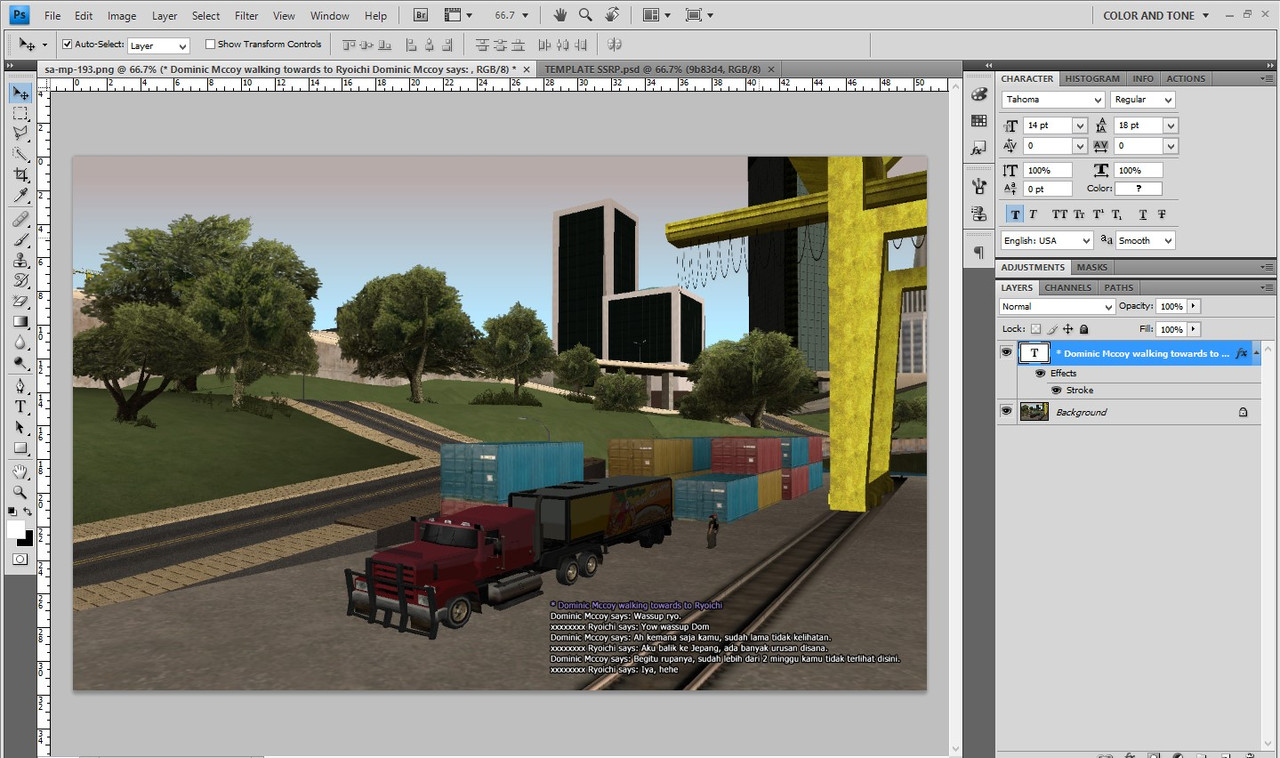This screenshot has width=1280, height=758.
Task: Select the Magic Wand tool
Action: pos(20,155)
